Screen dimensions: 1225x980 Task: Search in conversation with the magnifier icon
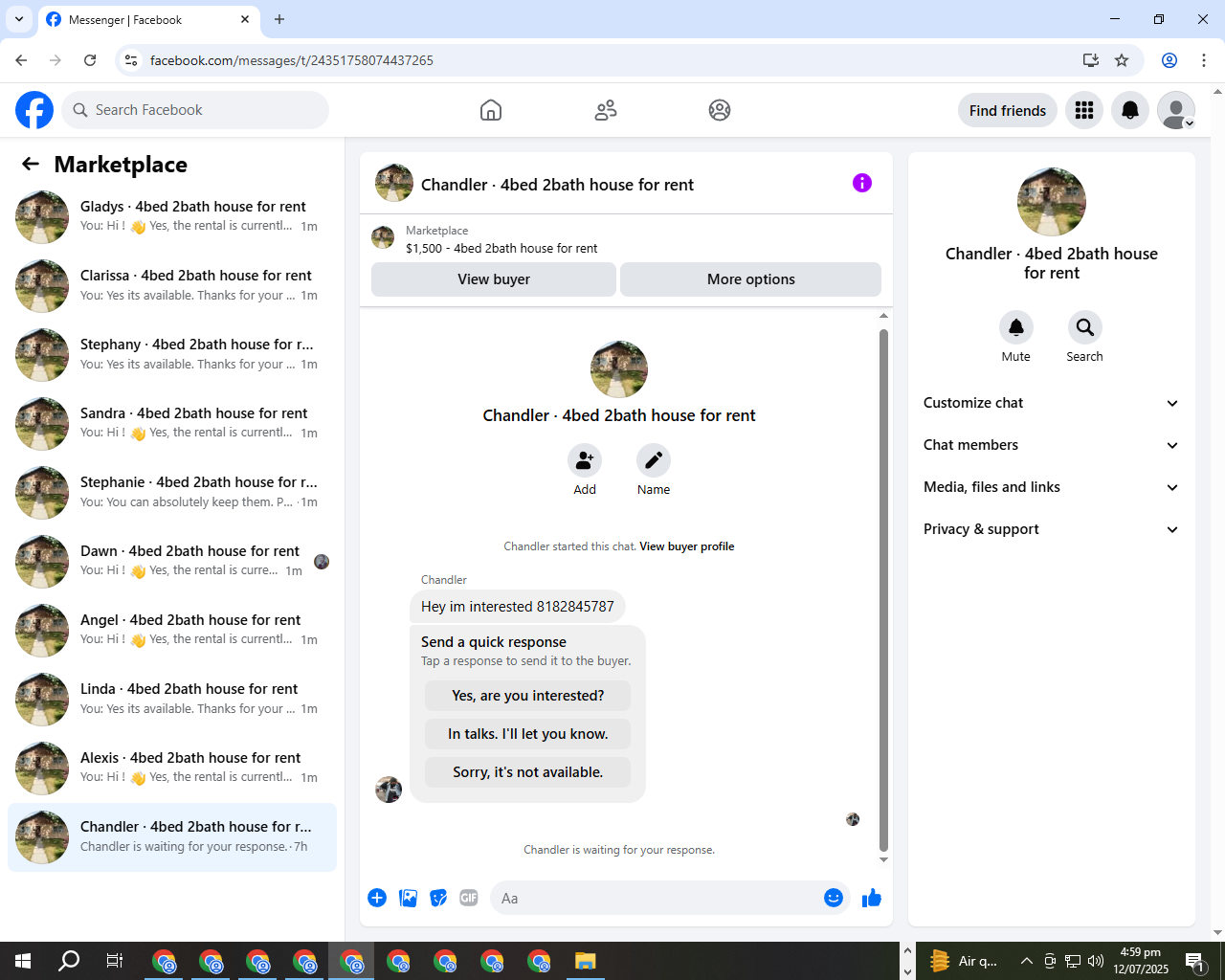click(1085, 327)
